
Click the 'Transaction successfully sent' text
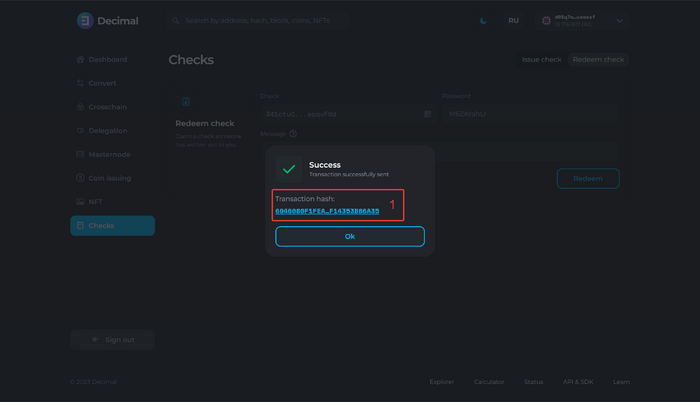[x=349, y=175]
